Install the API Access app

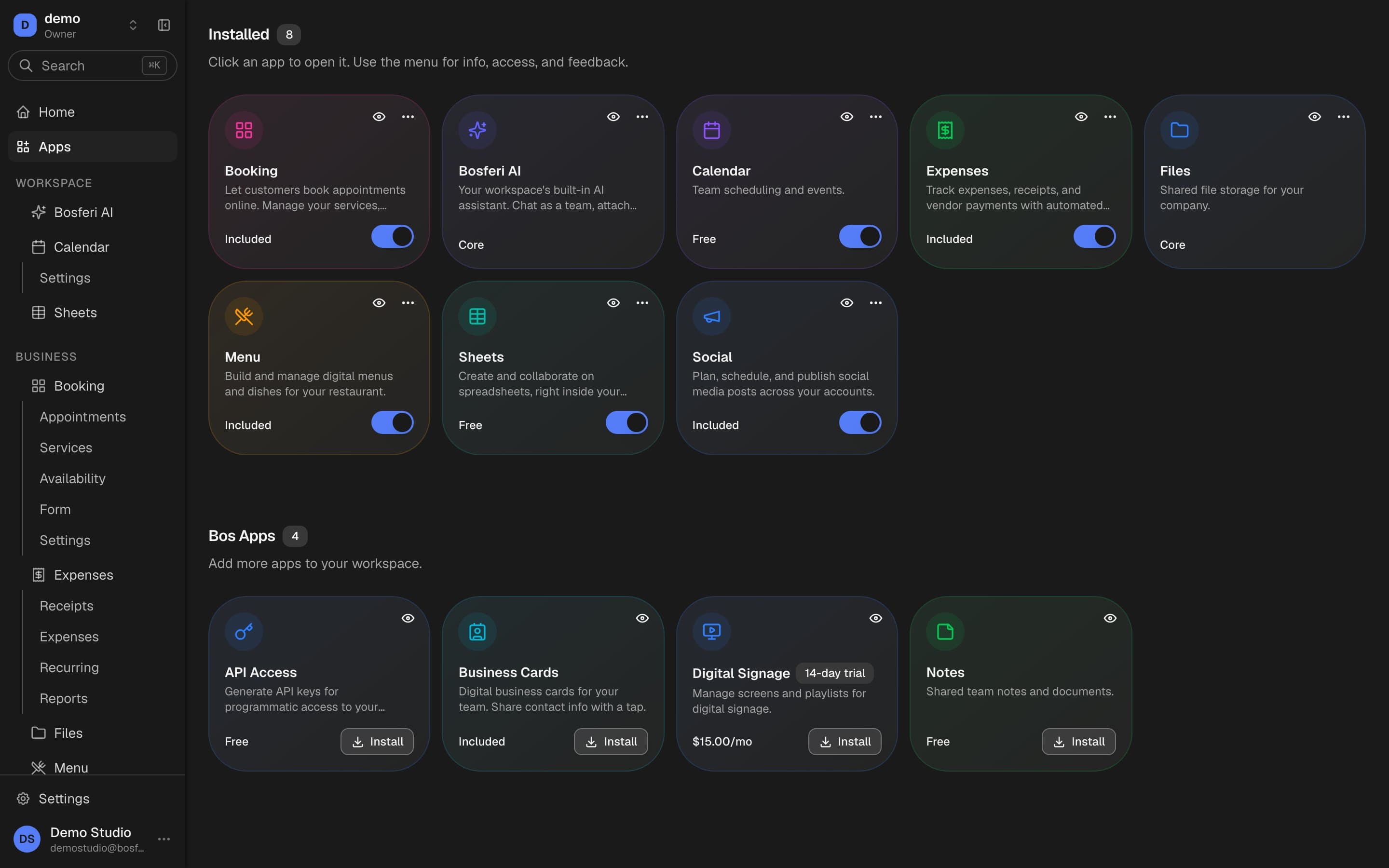point(377,742)
